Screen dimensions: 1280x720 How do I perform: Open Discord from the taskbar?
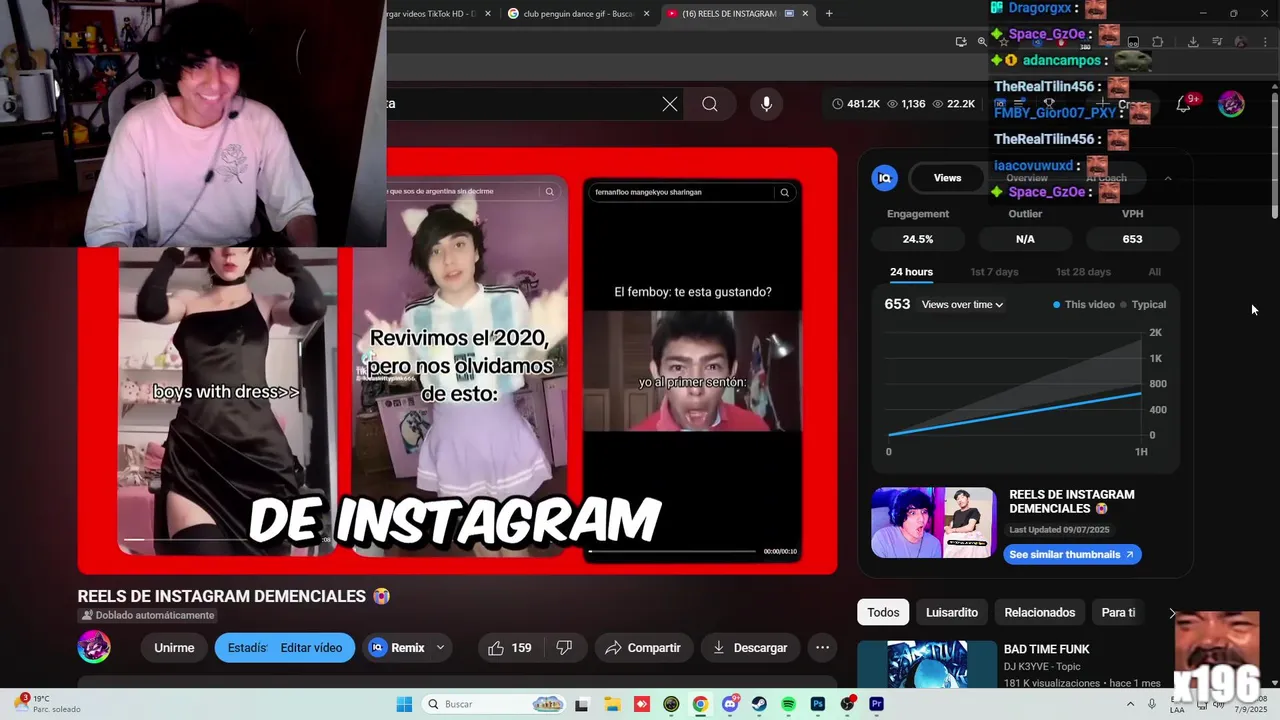coord(730,704)
